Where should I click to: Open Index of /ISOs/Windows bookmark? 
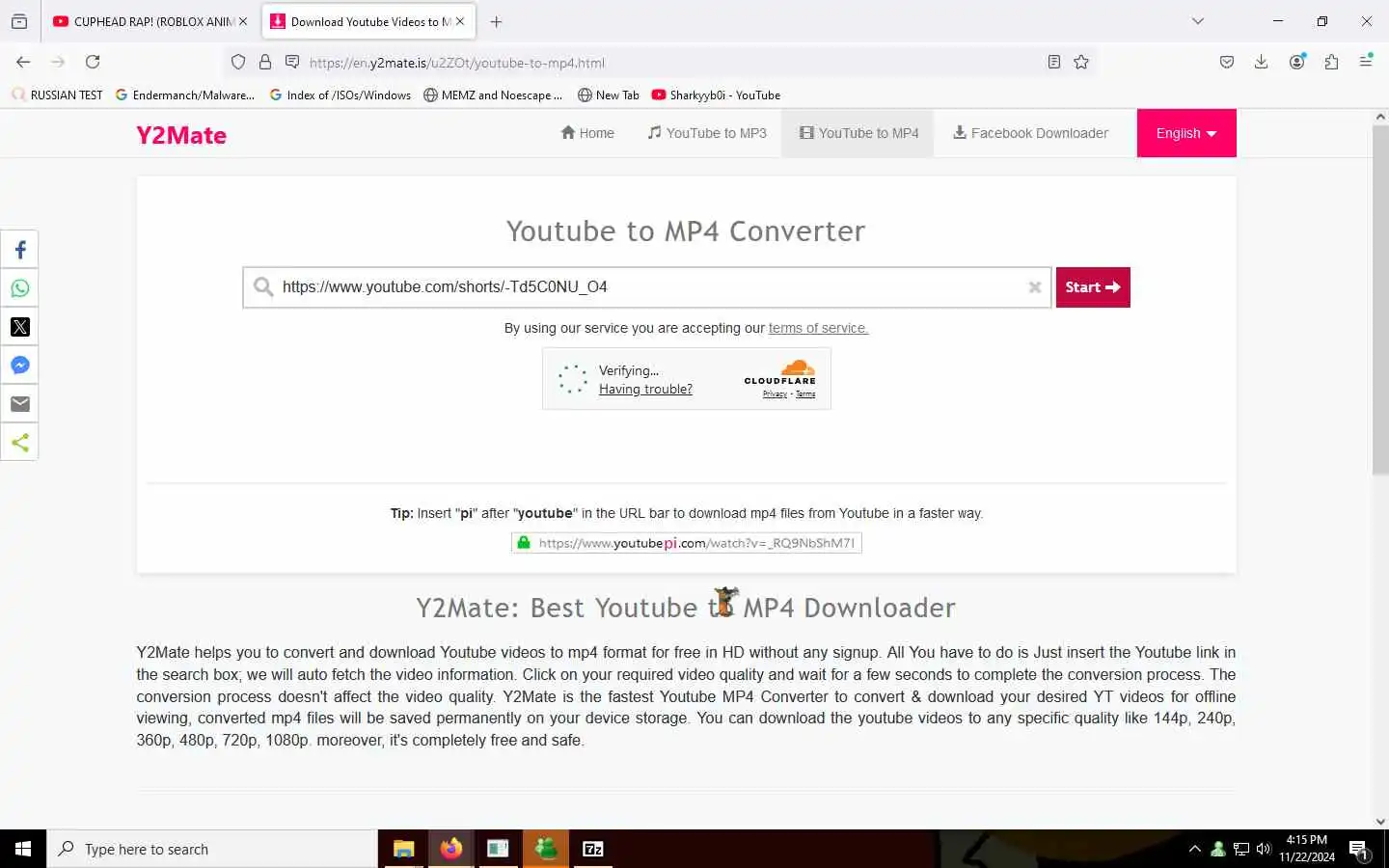click(x=340, y=95)
